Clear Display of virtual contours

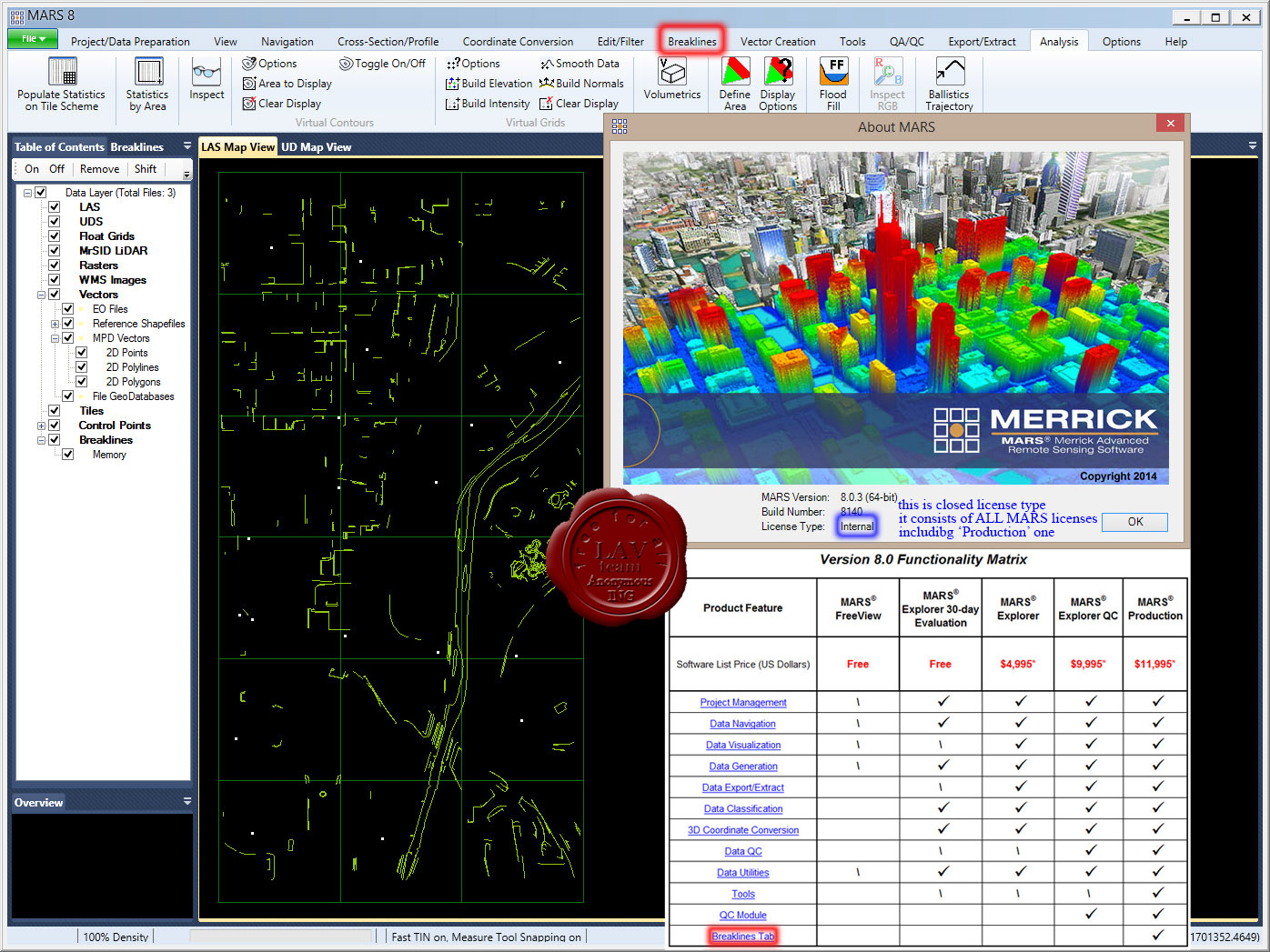coord(282,104)
